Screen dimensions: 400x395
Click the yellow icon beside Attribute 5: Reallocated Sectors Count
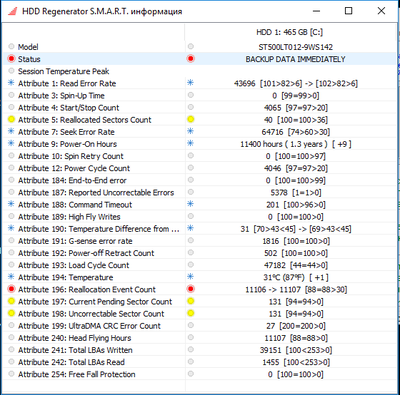click(x=12, y=120)
